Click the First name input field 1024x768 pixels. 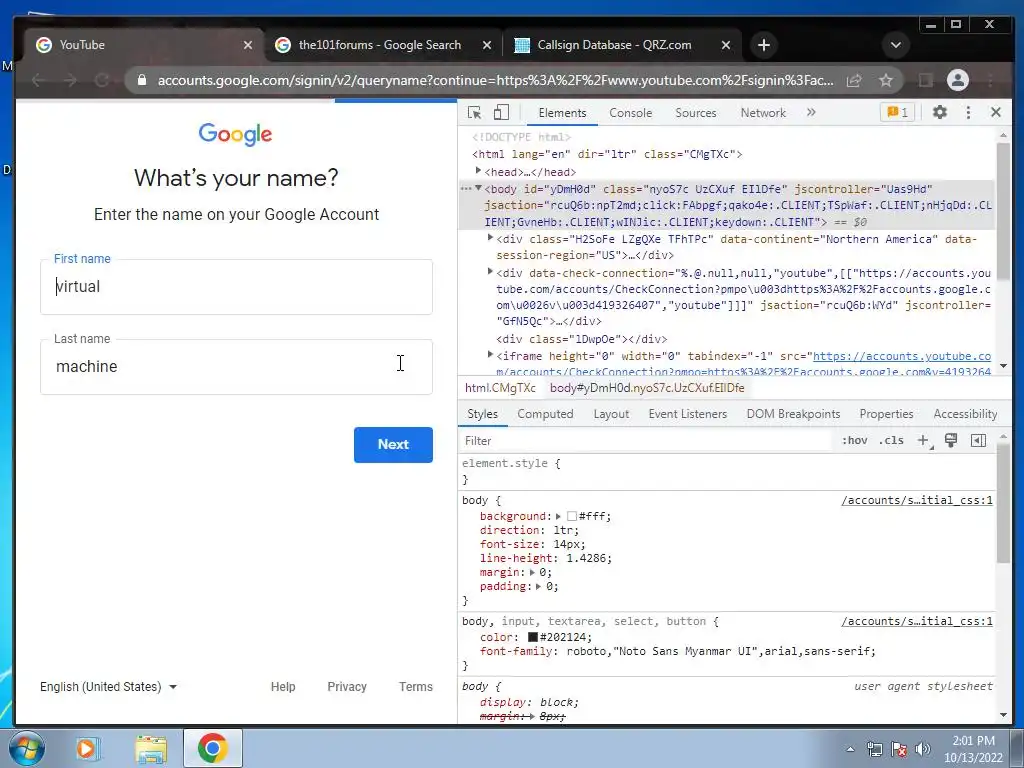236,287
